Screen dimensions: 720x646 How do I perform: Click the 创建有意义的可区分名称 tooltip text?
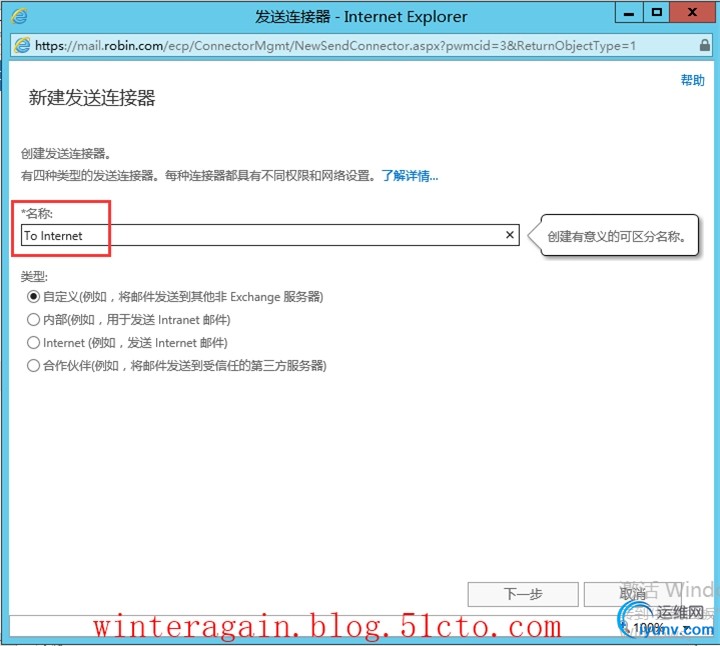(616, 236)
